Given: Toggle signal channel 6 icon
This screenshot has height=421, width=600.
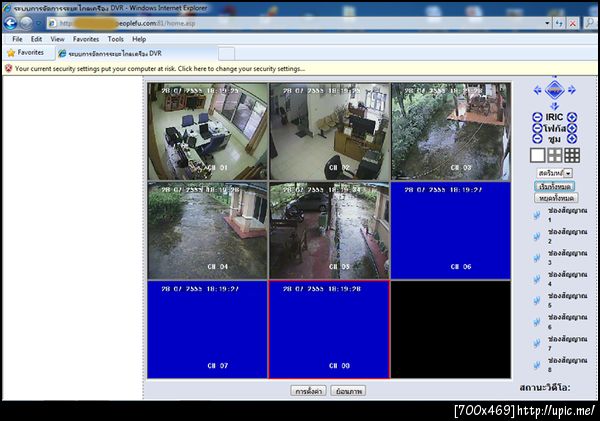Looking at the screenshot, I should [537, 322].
